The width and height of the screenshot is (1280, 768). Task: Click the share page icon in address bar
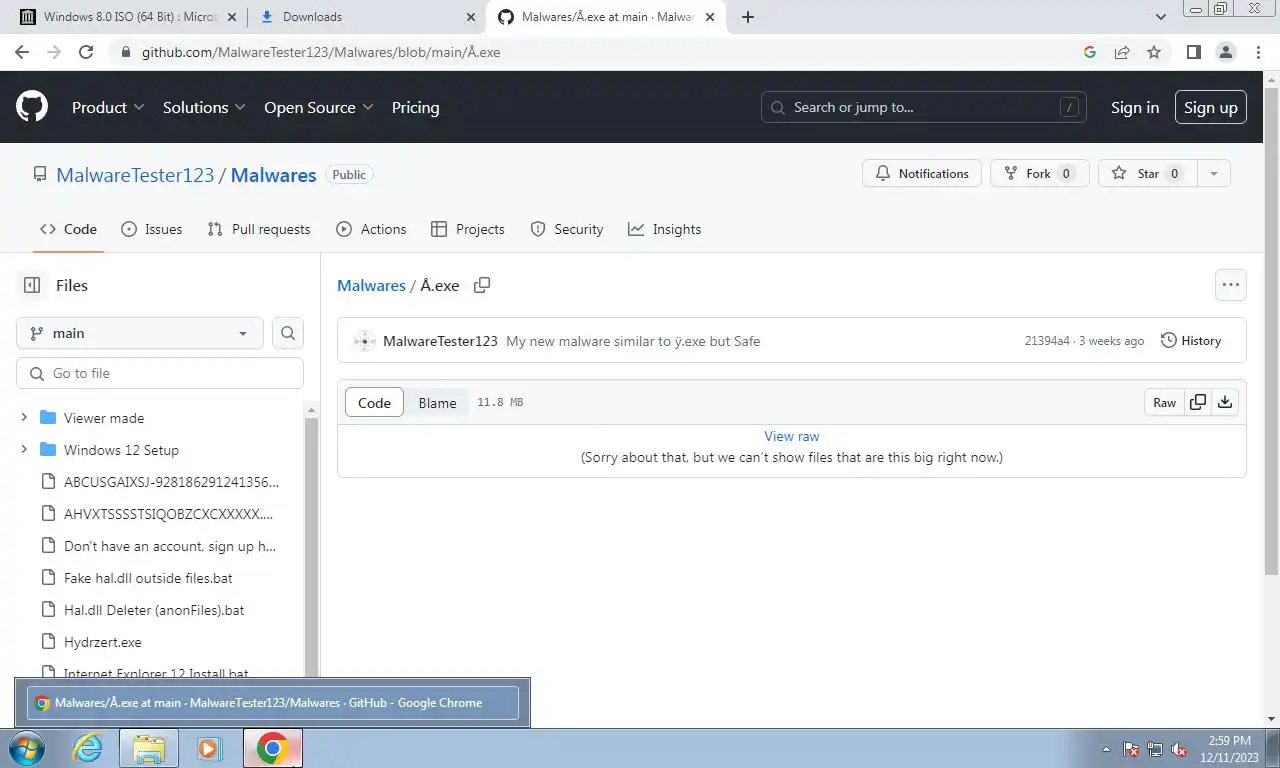[1122, 52]
